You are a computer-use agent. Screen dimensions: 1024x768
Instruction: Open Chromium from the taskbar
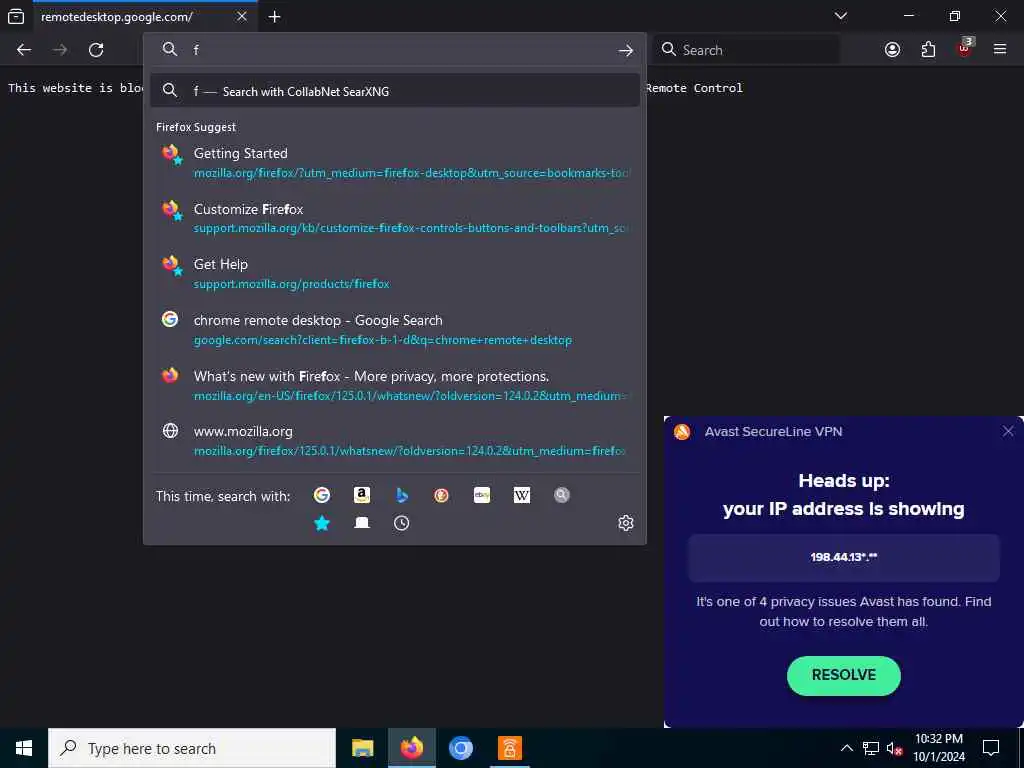point(460,748)
